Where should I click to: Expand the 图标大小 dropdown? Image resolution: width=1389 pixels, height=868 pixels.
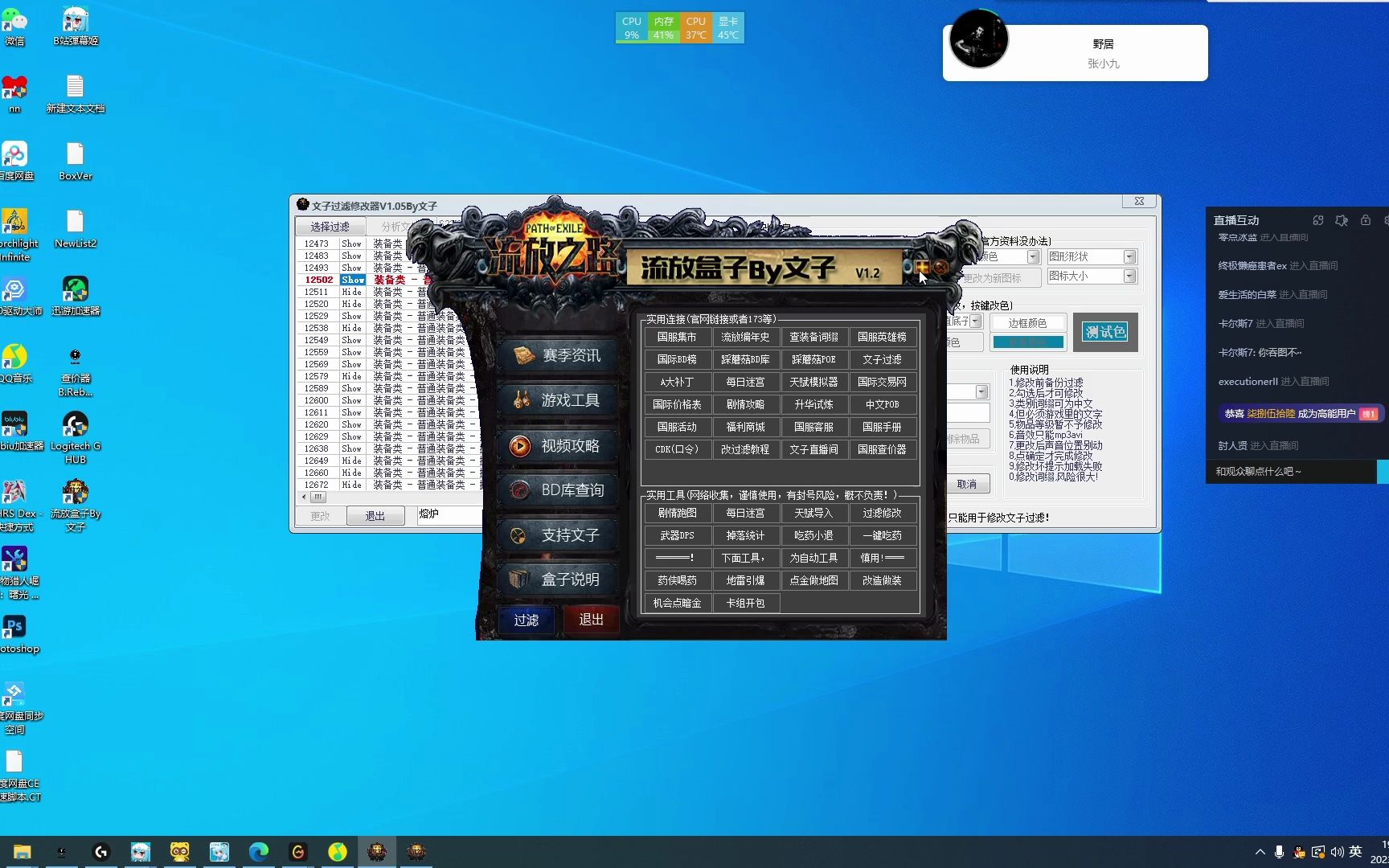tap(1129, 276)
